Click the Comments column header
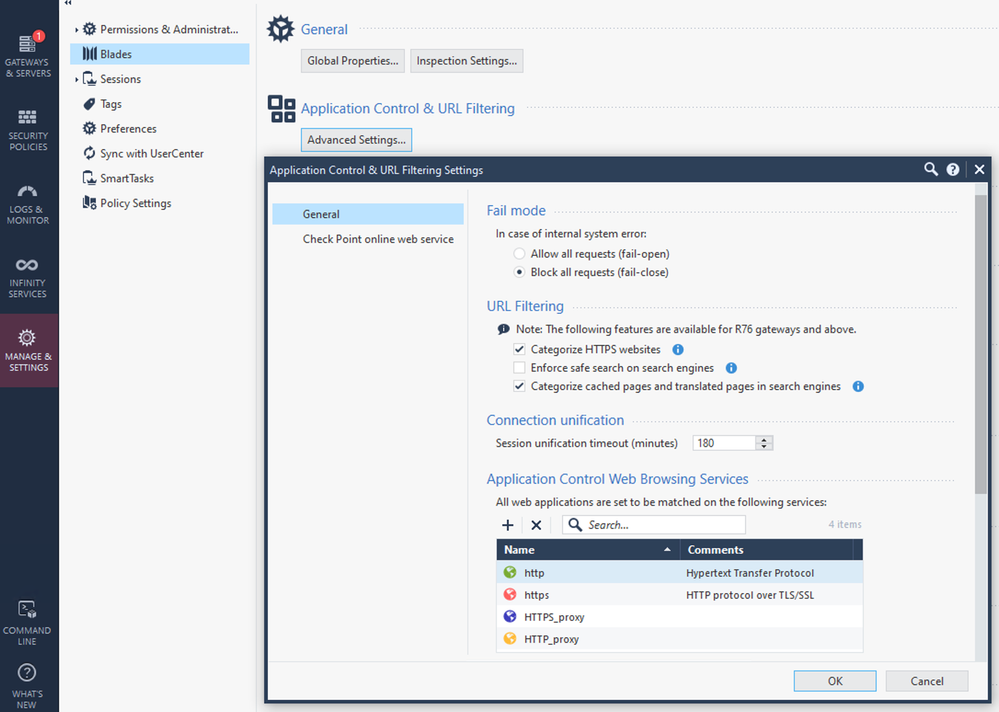Viewport: 999px width, 712px height. coord(767,550)
